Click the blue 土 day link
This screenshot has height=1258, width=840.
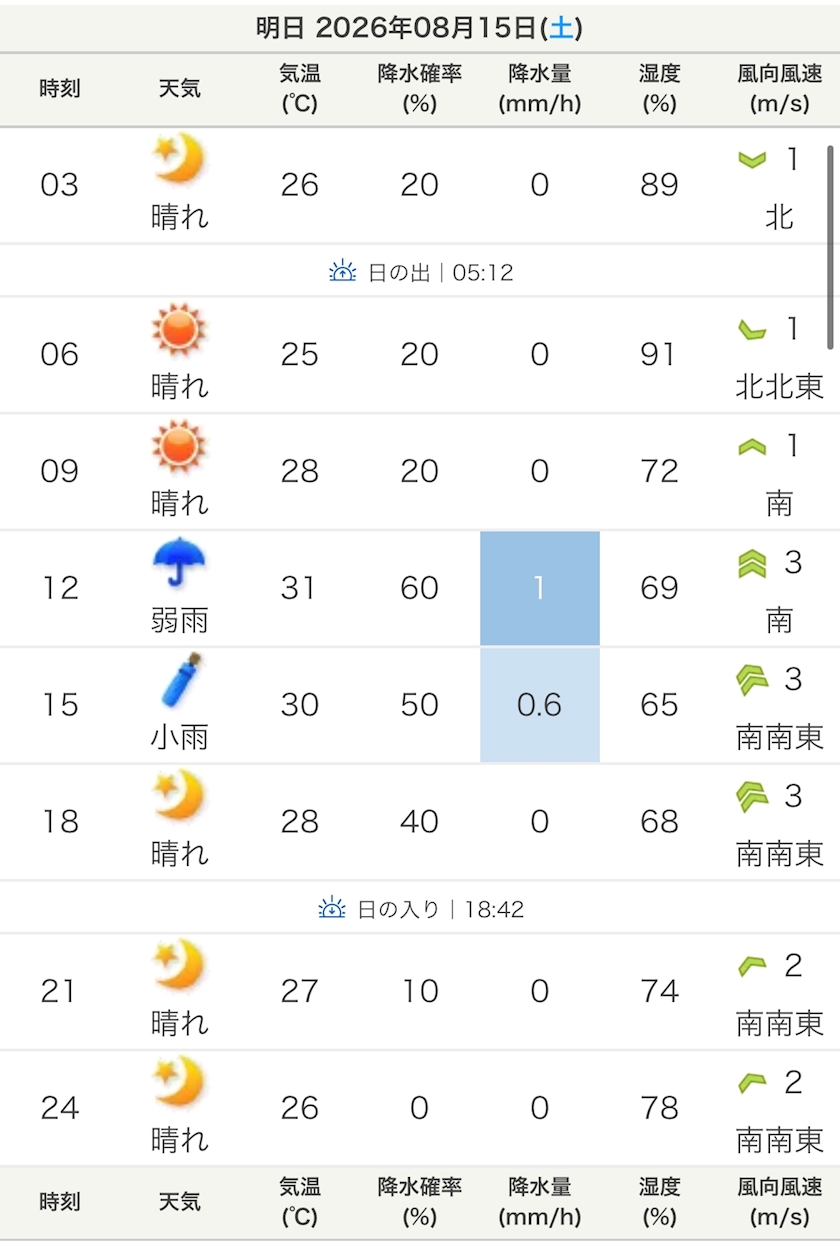click(562, 28)
